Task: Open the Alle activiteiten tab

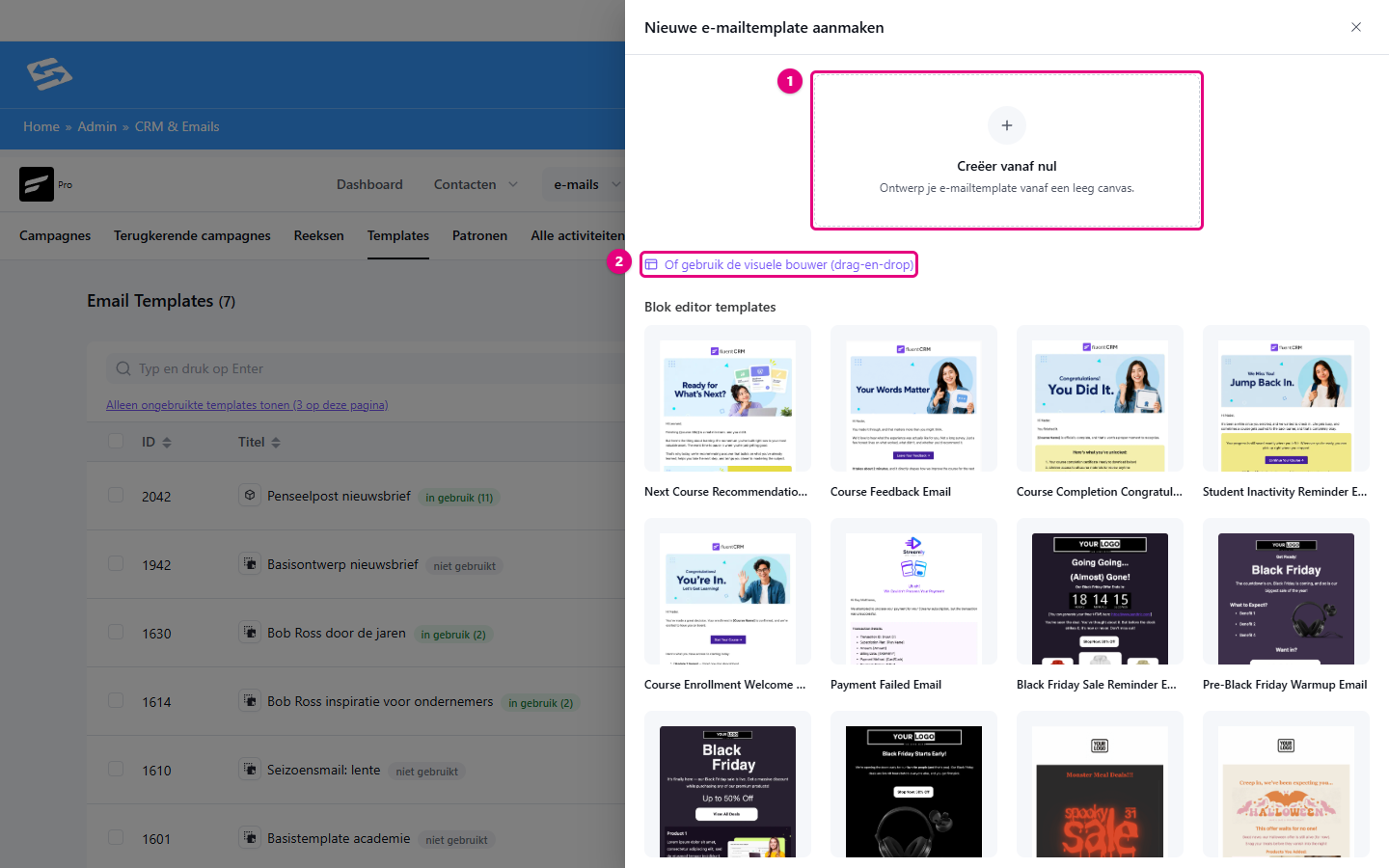Action: (x=577, y=235)
